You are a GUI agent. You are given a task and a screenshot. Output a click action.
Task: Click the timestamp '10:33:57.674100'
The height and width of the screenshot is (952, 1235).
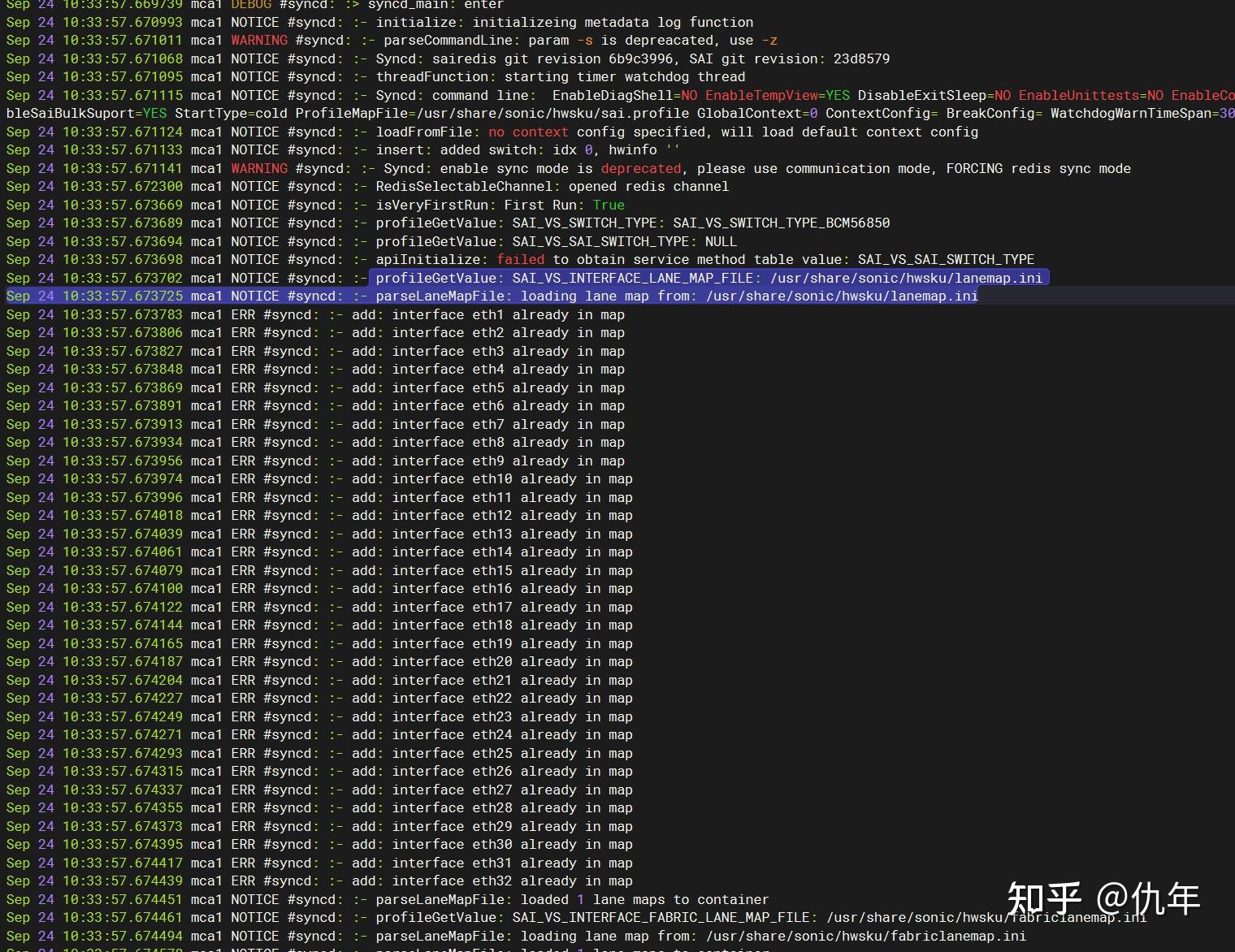pos(123,588)
